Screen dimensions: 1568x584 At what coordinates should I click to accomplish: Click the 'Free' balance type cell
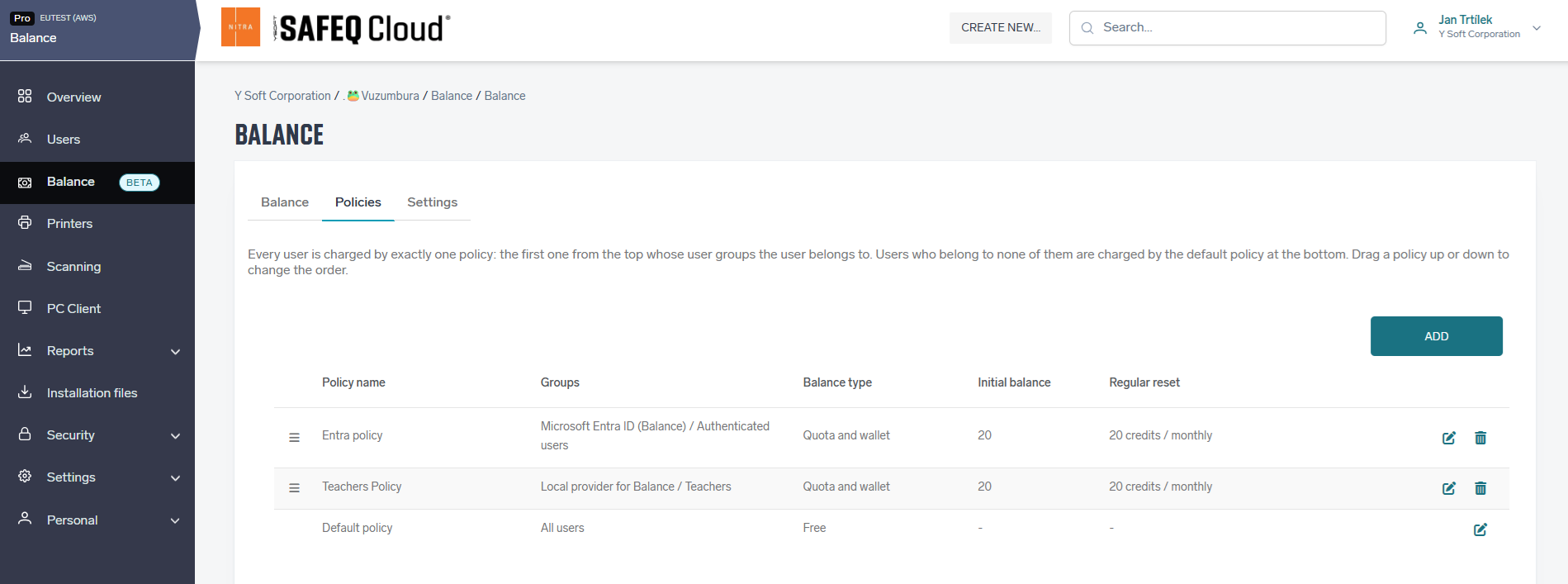[814, 528]
